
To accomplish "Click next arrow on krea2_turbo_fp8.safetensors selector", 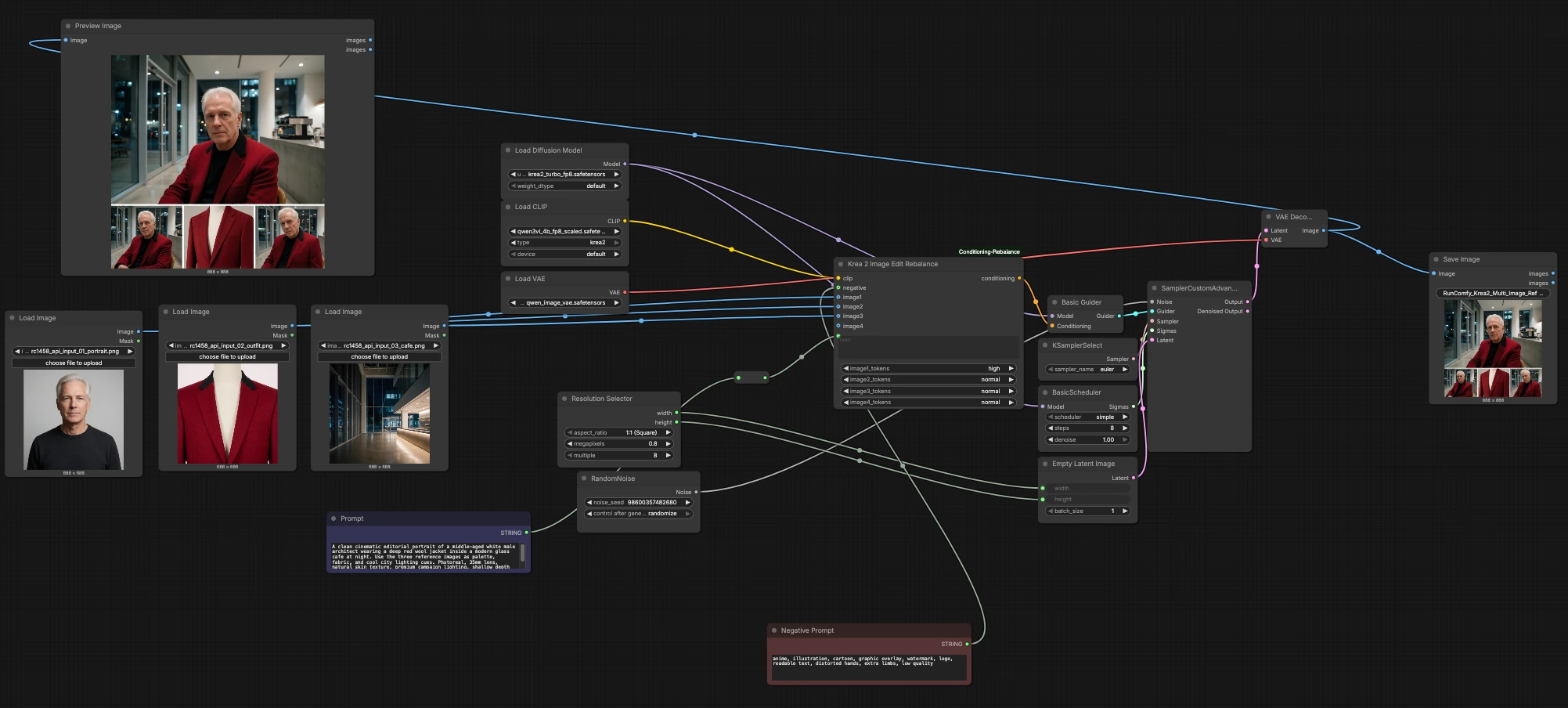I will point(616,174).
